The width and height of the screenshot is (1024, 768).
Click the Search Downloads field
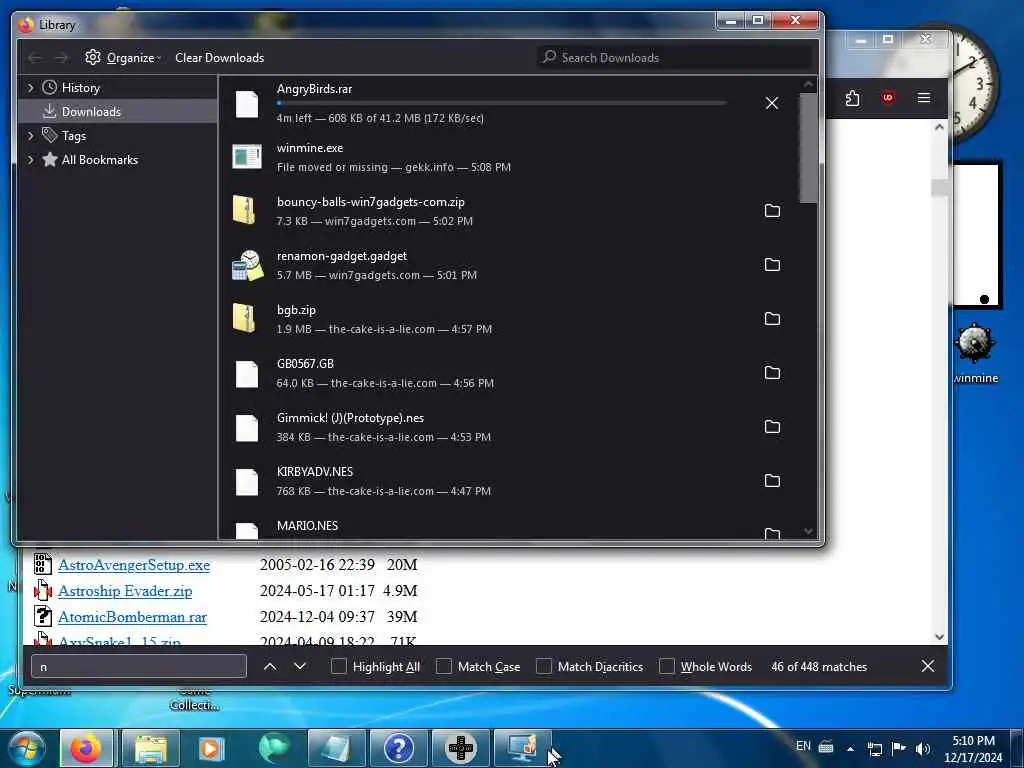point(675,57)
